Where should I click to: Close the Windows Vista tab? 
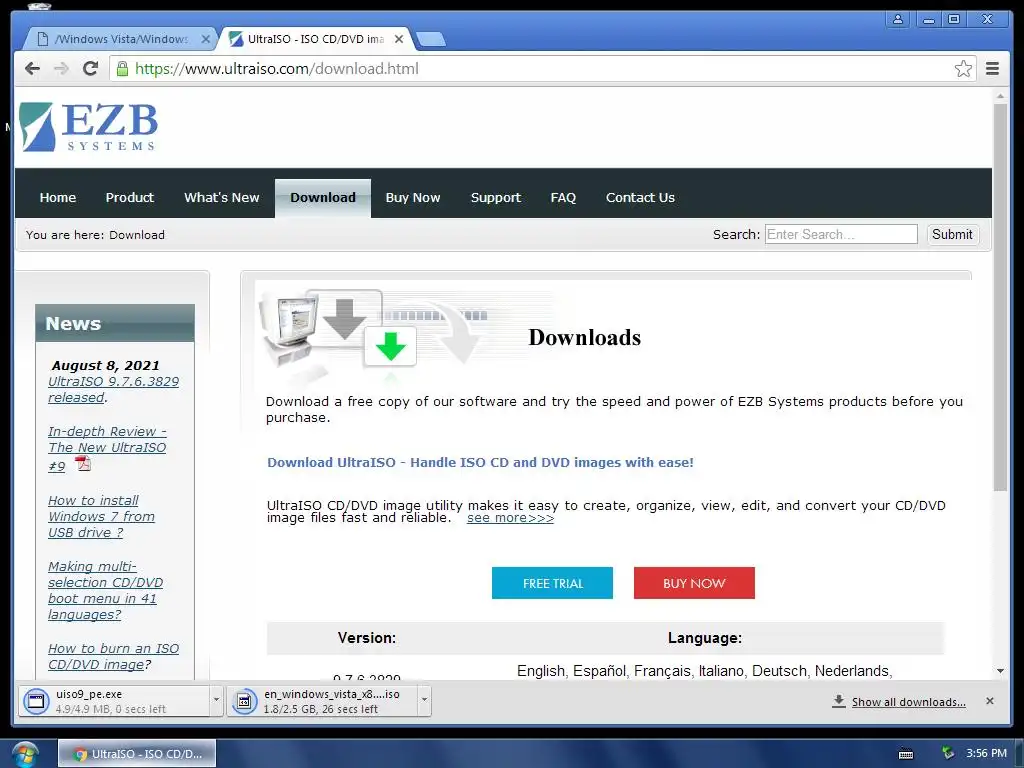pyautogui.click(x=206, y=39)
